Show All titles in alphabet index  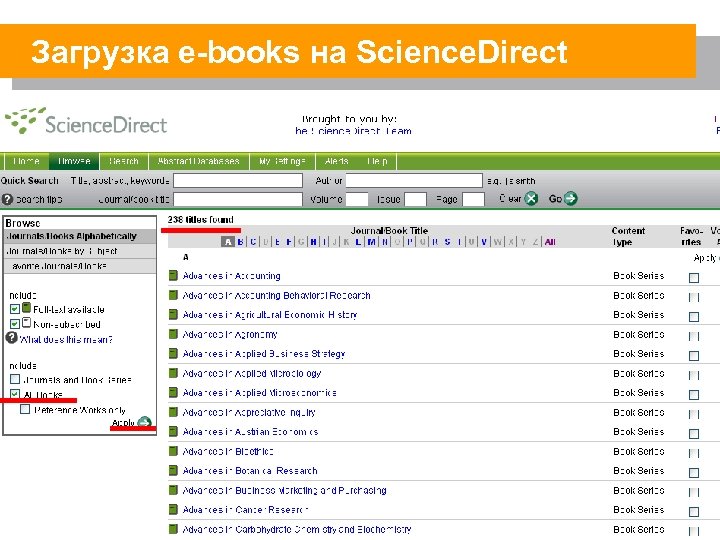click(x=550, y=242)
